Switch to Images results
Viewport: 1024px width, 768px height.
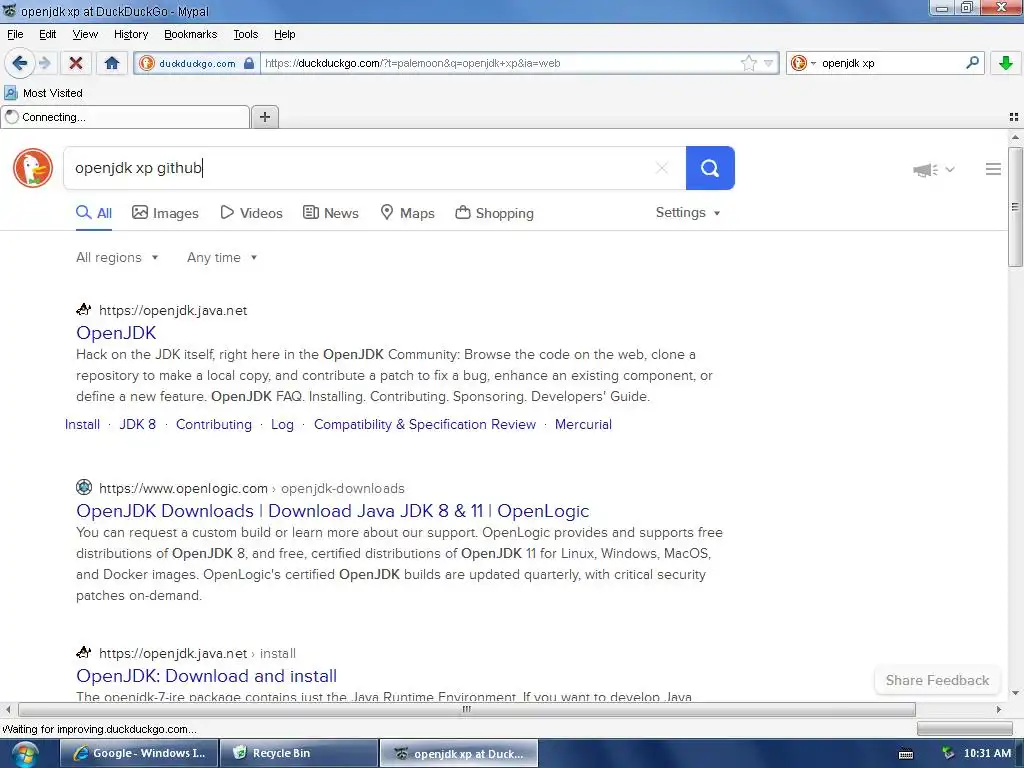tap(165, 213)
